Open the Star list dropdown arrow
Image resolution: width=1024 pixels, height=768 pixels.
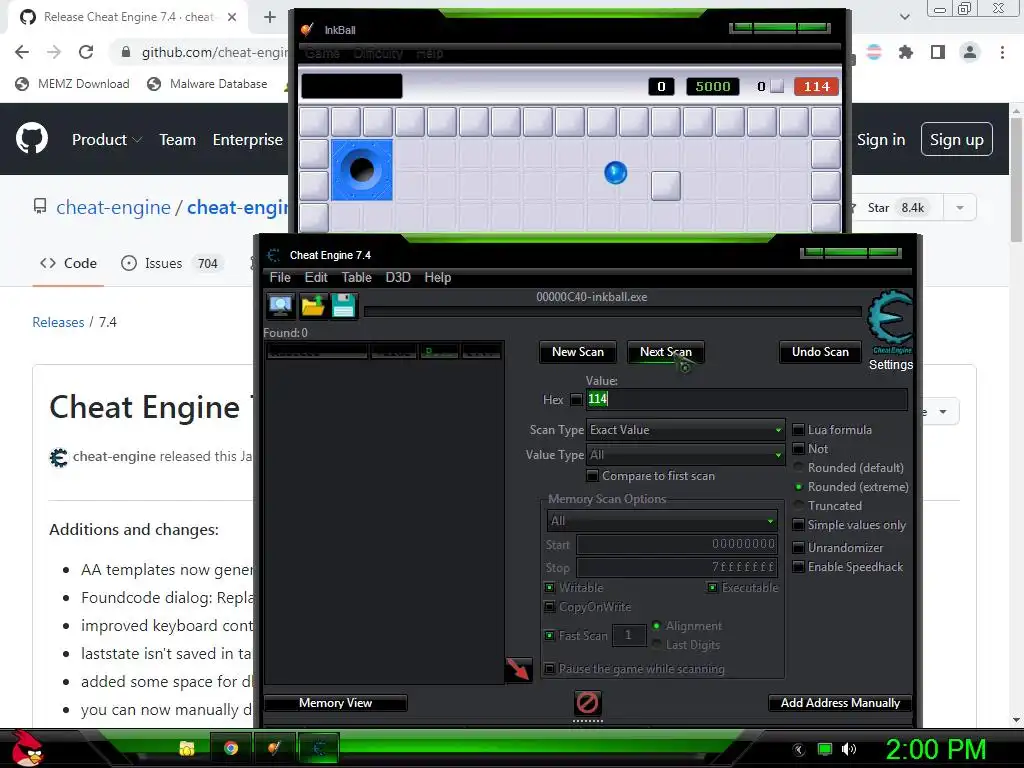960,208
